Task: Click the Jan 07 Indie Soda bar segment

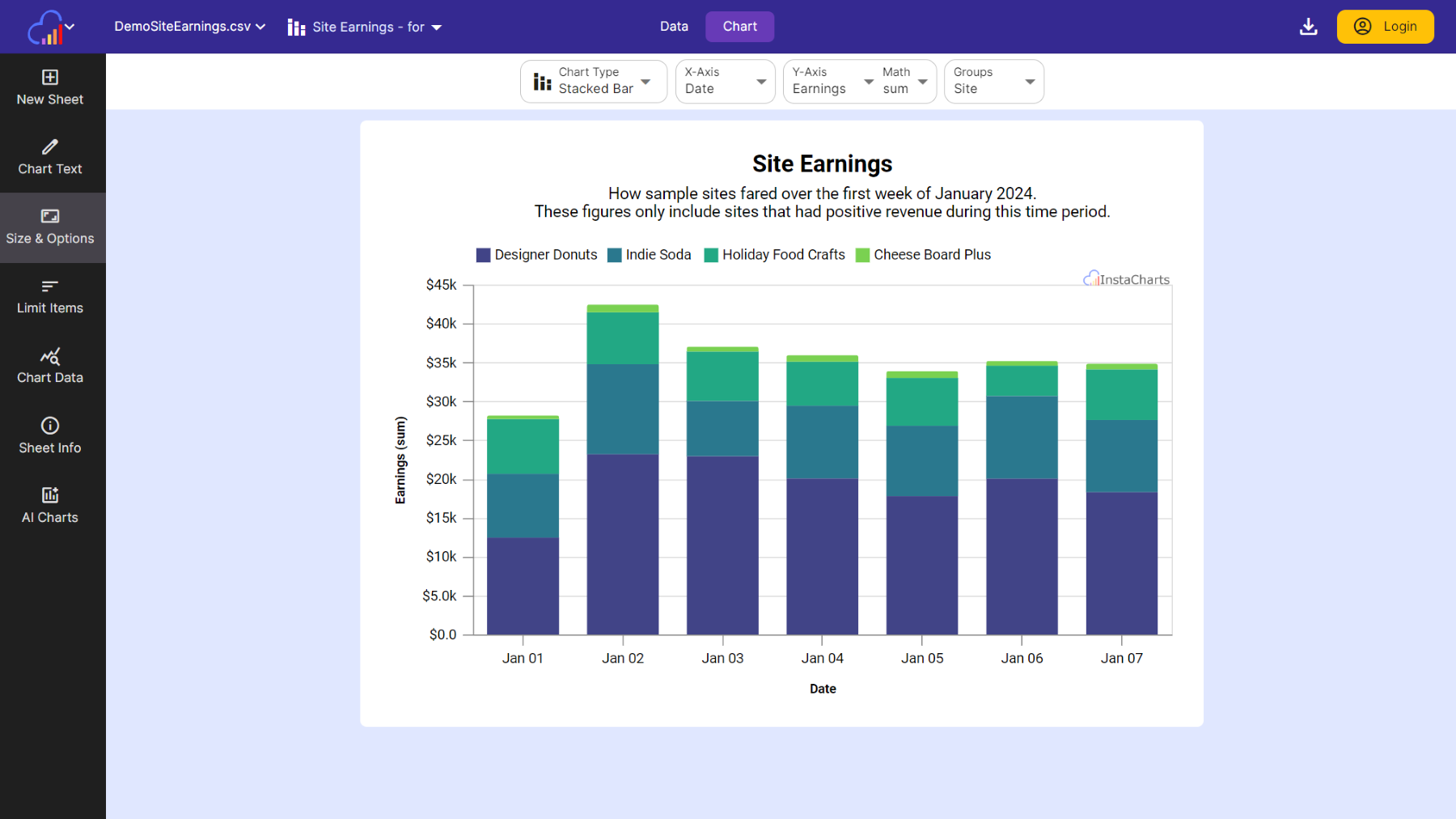Action: click(x=1122, y=456)
